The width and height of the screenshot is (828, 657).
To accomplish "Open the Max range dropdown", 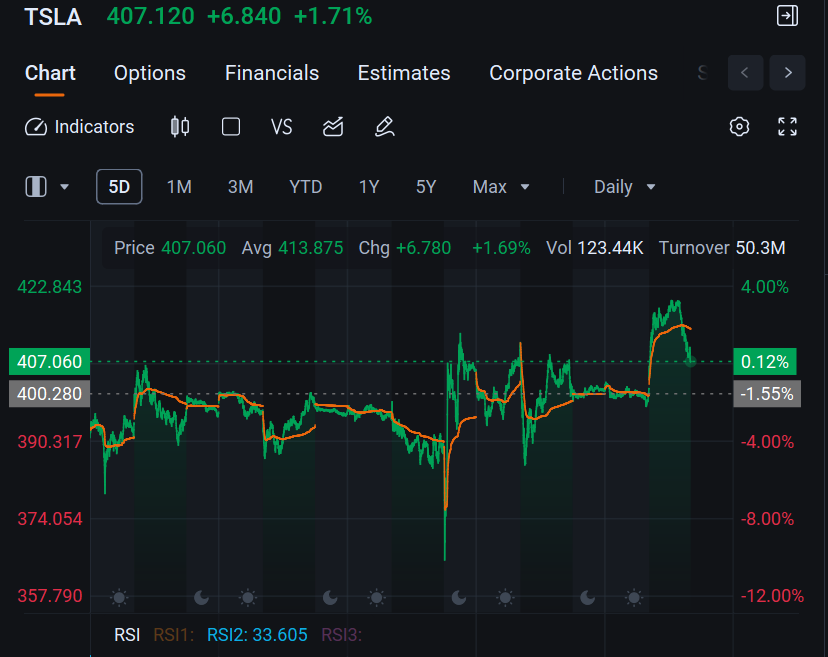I will click(501, 187).
